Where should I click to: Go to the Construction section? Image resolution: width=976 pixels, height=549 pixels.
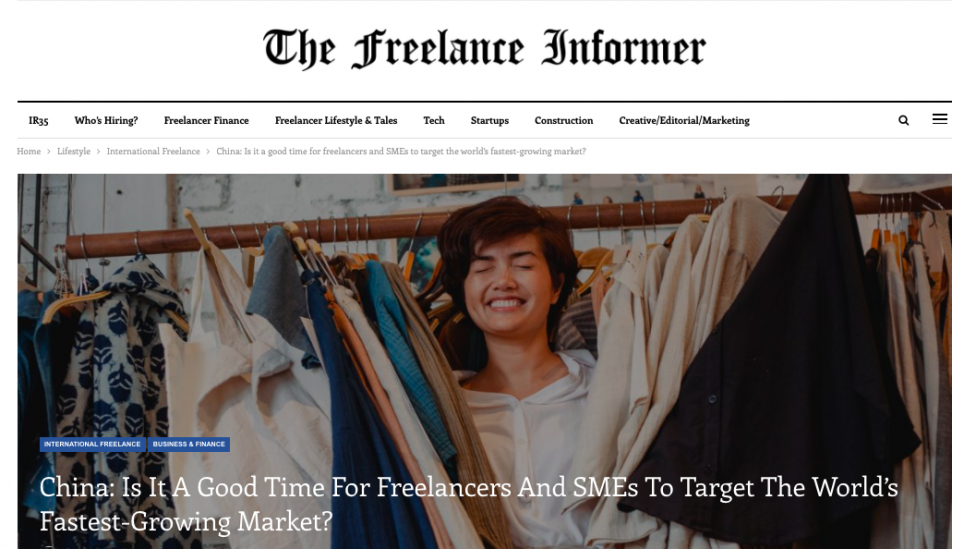coord(563,121)
